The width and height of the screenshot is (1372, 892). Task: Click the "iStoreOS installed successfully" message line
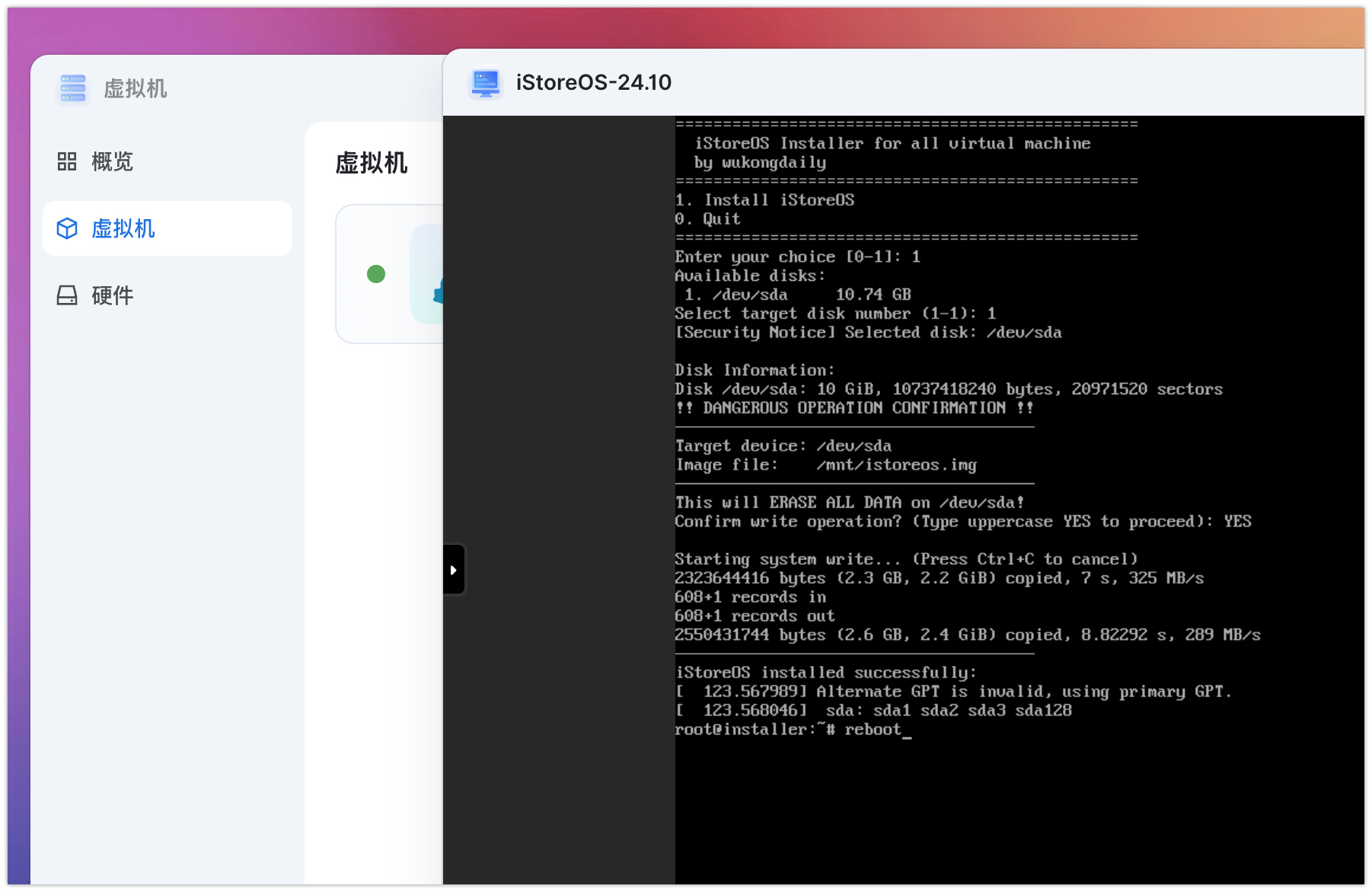click(x=825, y=673)
